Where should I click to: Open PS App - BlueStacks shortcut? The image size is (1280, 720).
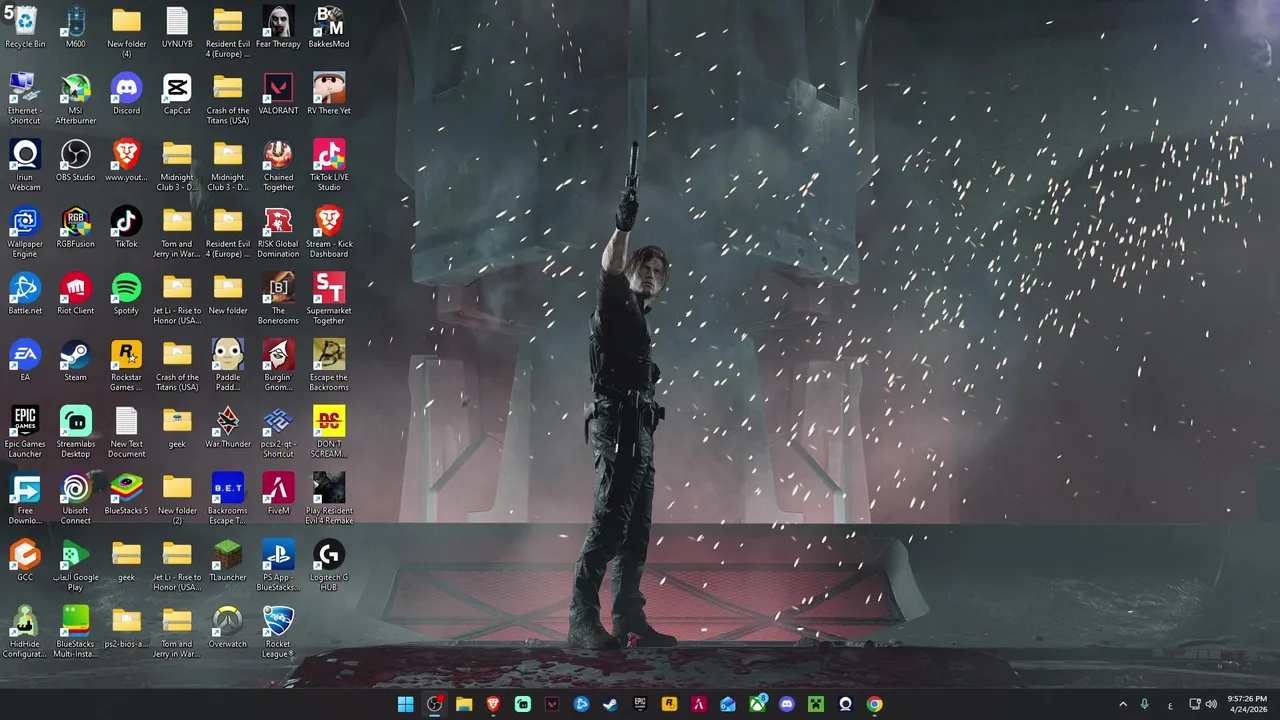click(278, 566)
